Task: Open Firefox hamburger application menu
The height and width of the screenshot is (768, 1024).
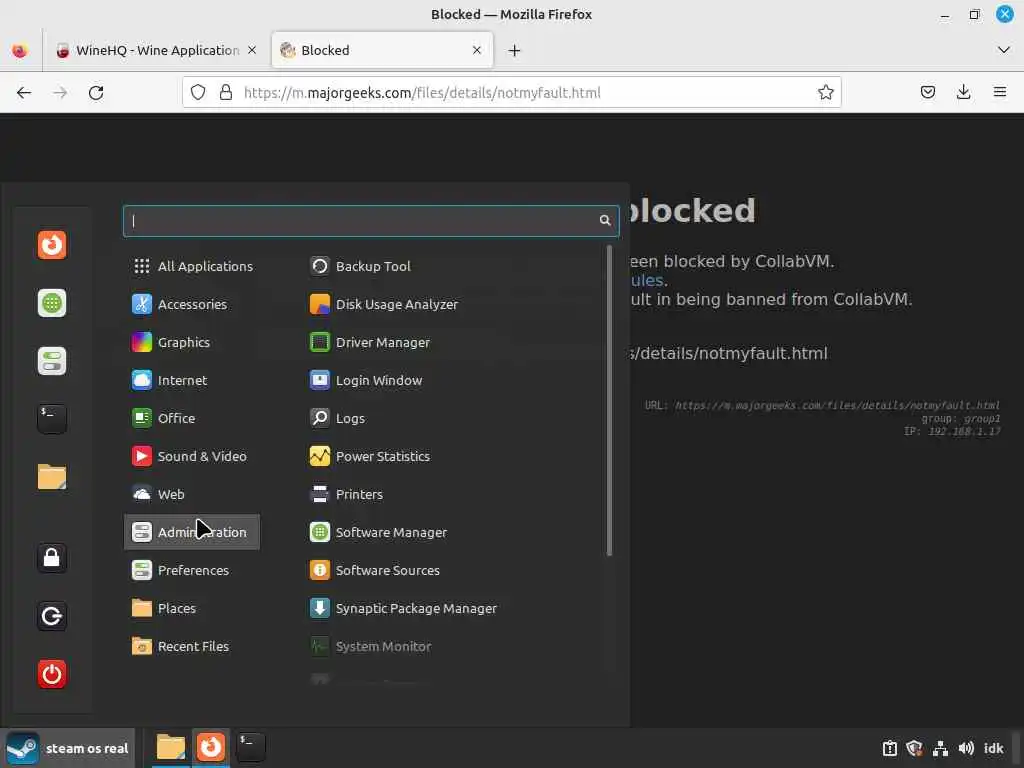Action: pyautogui.click(x=1000, y=92)
